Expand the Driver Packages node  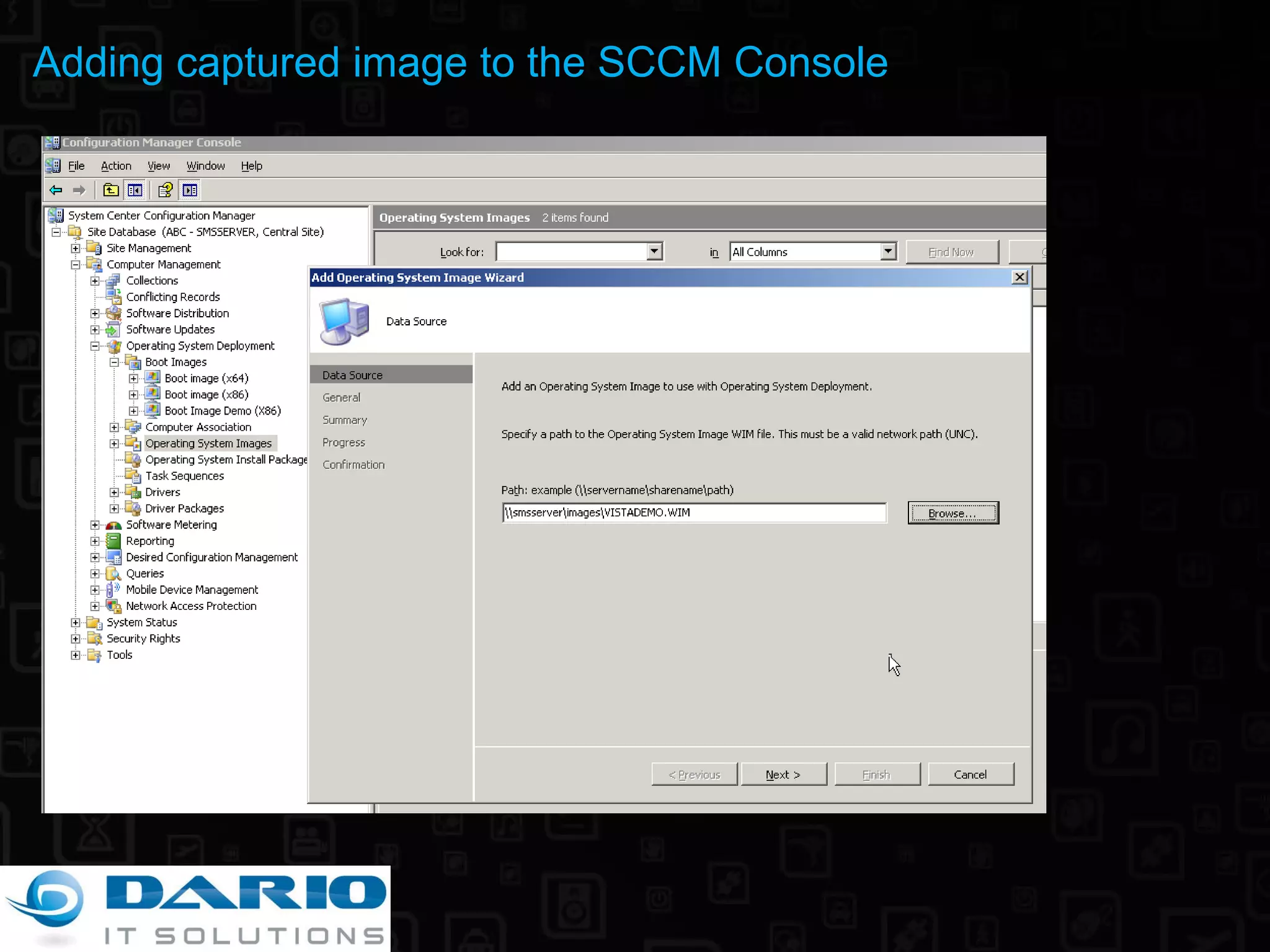point(114,508)
